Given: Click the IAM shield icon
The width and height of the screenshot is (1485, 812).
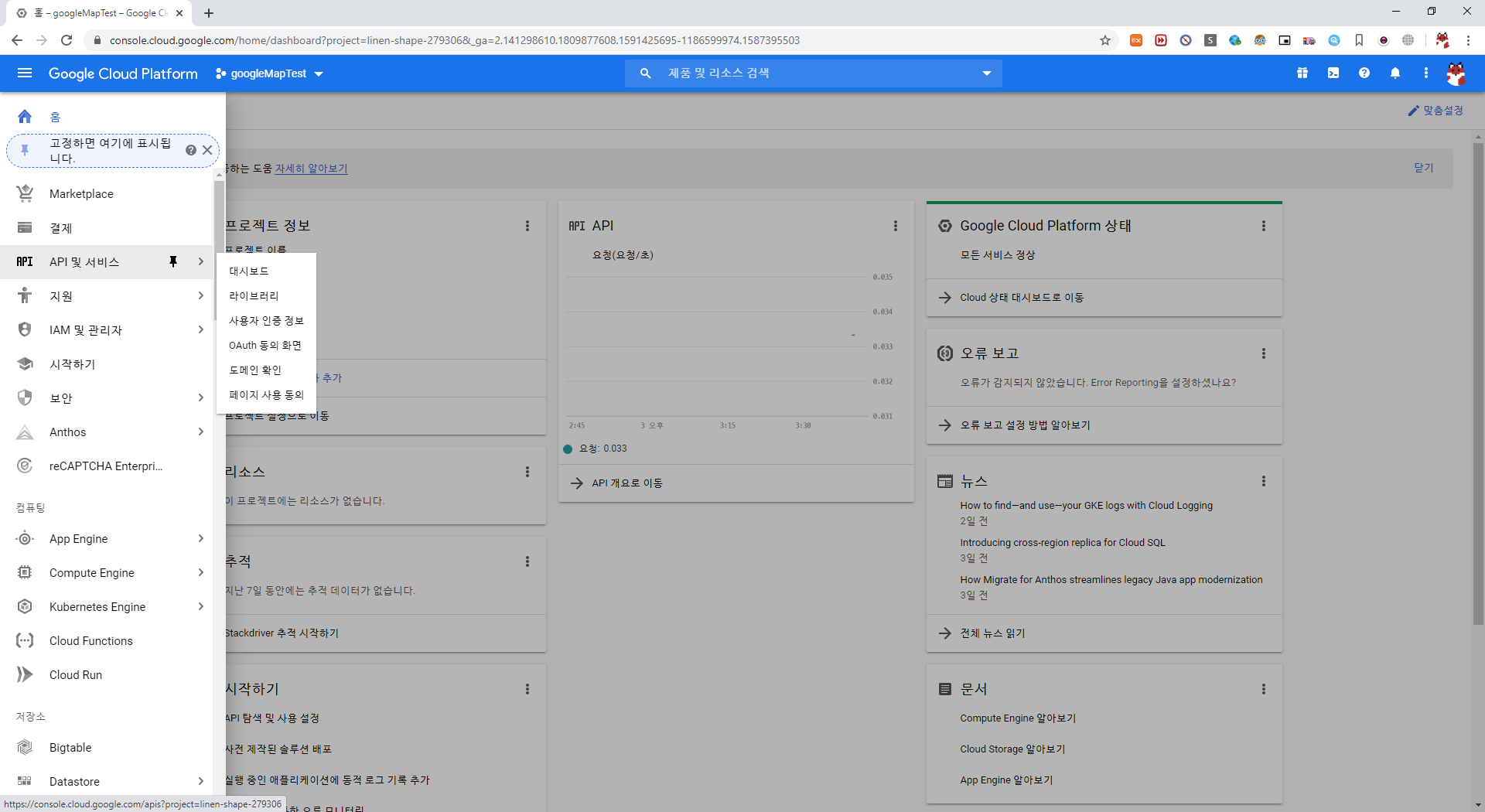Looking at the screenshot, I should [x=25, y=330].
